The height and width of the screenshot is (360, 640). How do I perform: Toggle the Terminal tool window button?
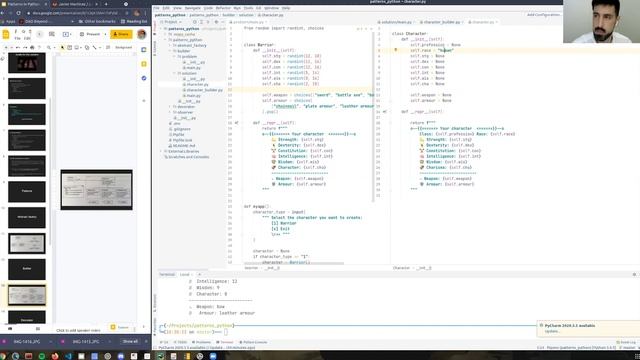[225, 342]
